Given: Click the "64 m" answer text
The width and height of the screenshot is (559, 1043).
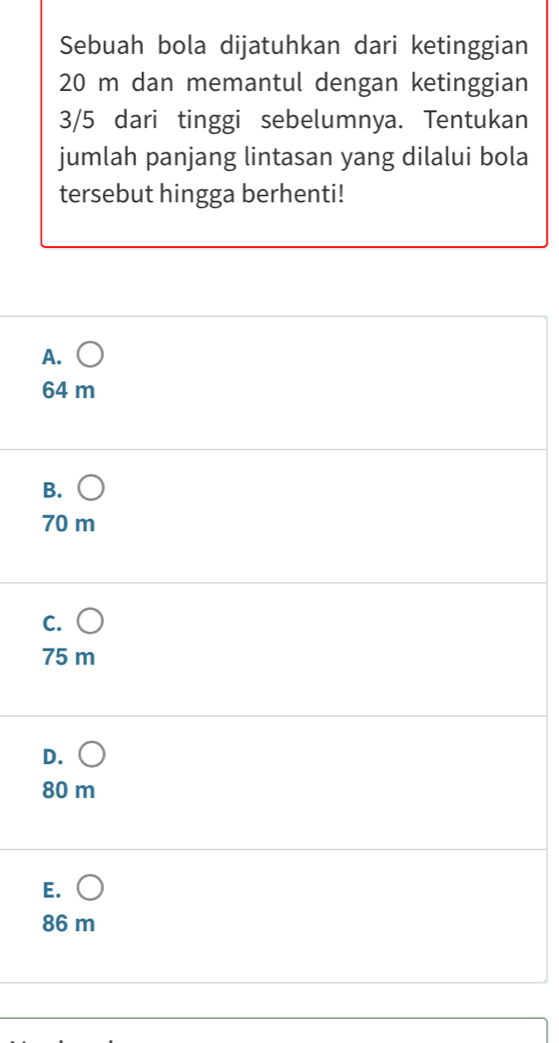Looking at the screenshot, I should (x=69, y=391).
